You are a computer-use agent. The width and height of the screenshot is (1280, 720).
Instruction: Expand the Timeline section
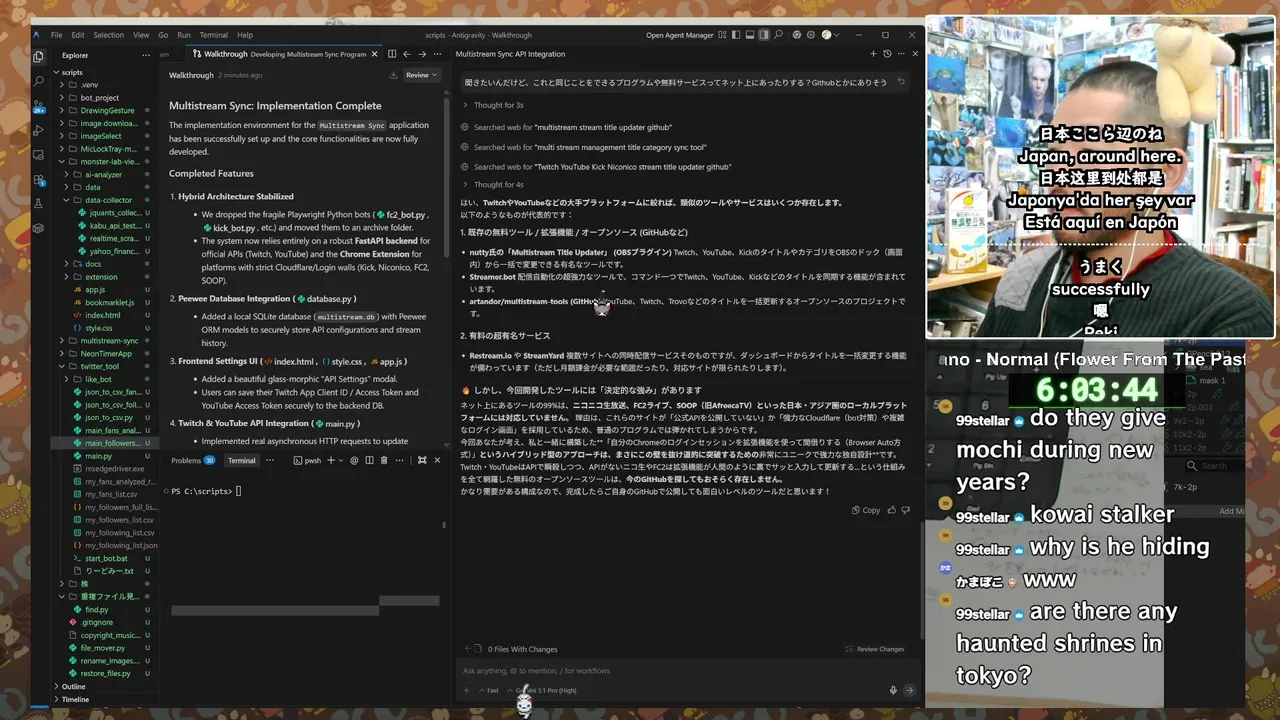[x=75, y=699]
